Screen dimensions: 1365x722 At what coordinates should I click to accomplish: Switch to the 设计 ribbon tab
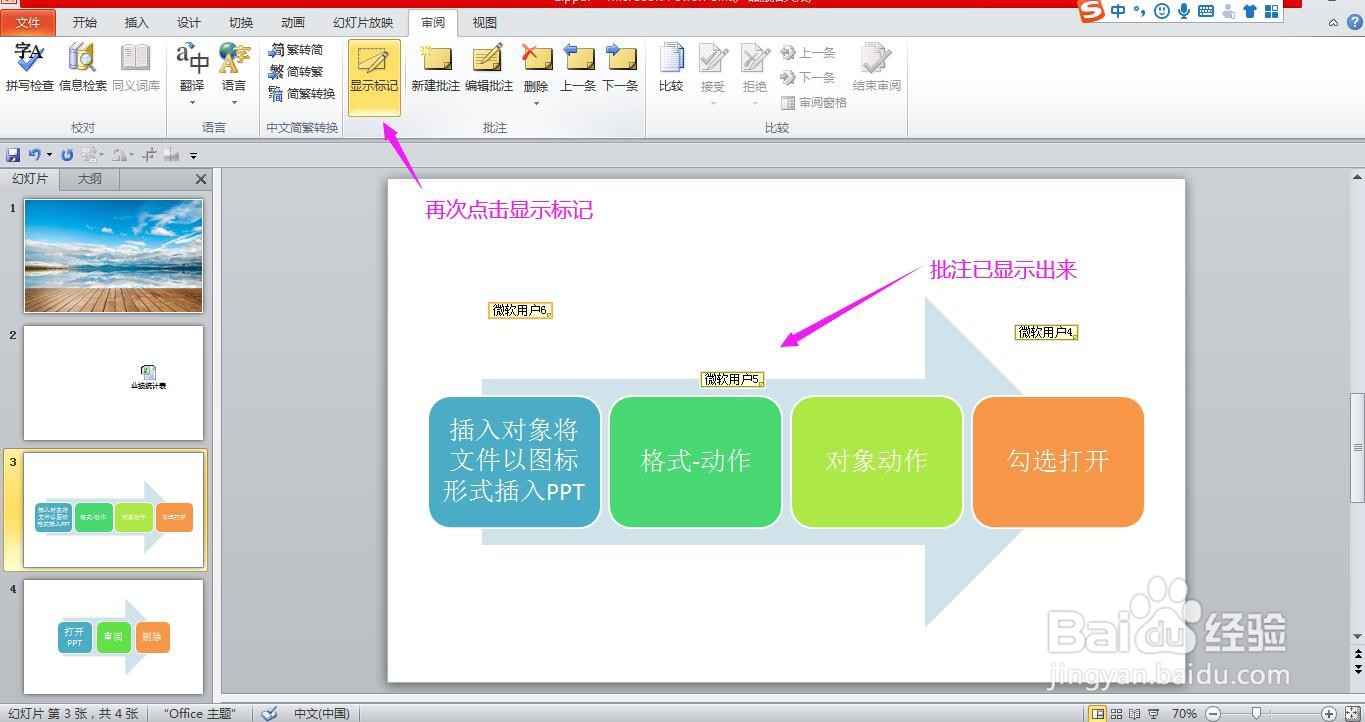[188, 22]
